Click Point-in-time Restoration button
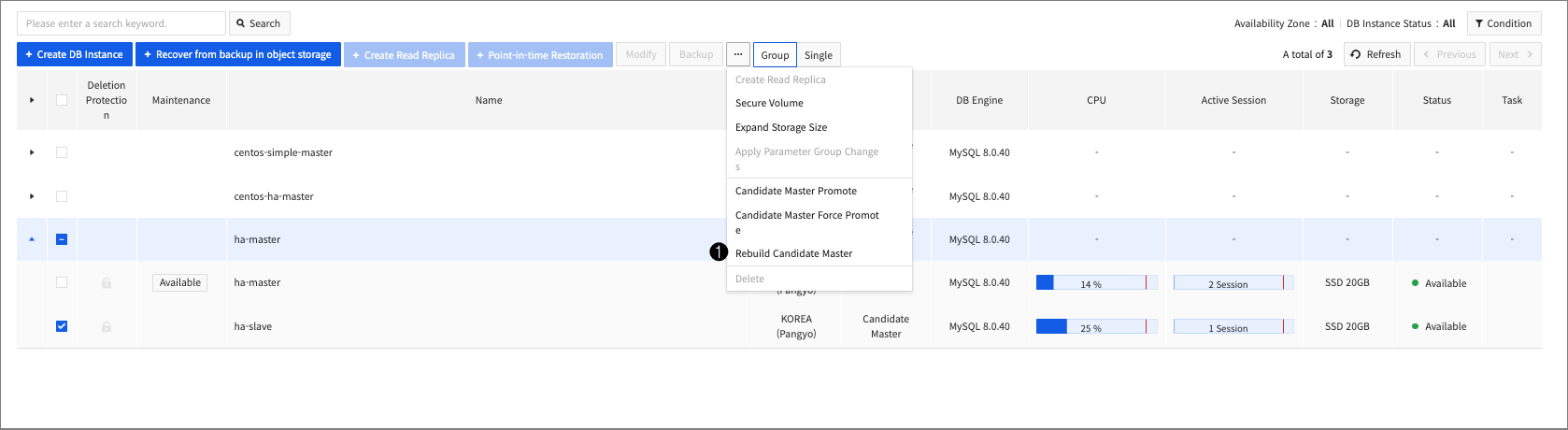 540,54
